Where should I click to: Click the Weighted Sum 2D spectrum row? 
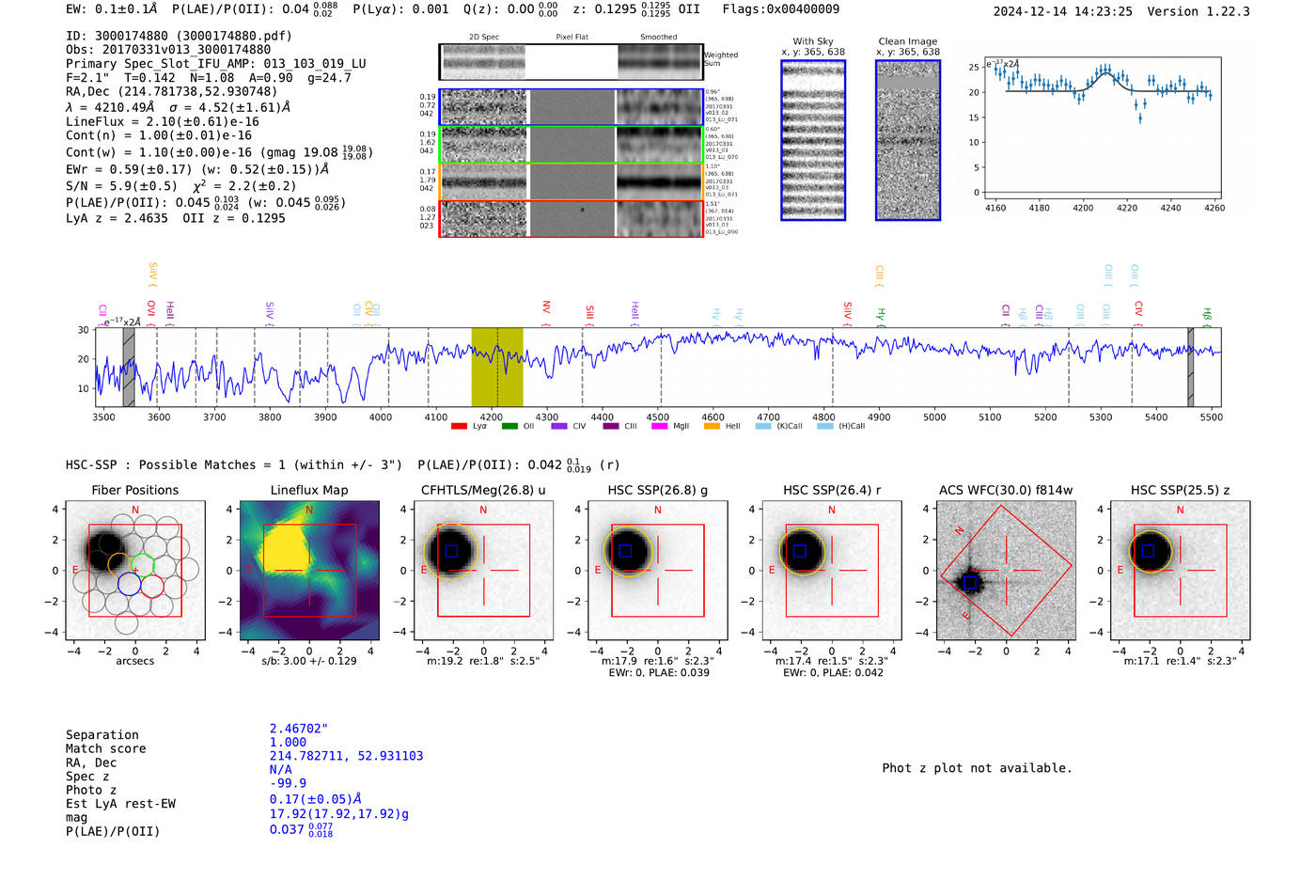[x=571, y=62]
